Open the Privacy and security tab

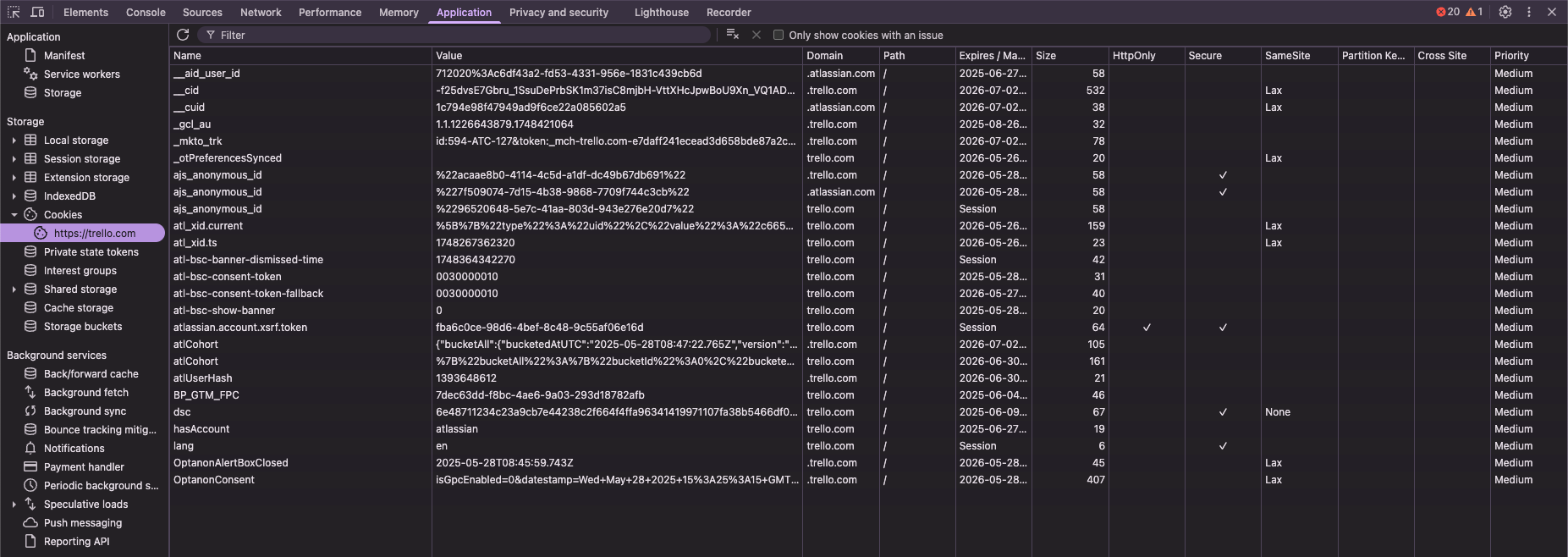coord(558,12)
